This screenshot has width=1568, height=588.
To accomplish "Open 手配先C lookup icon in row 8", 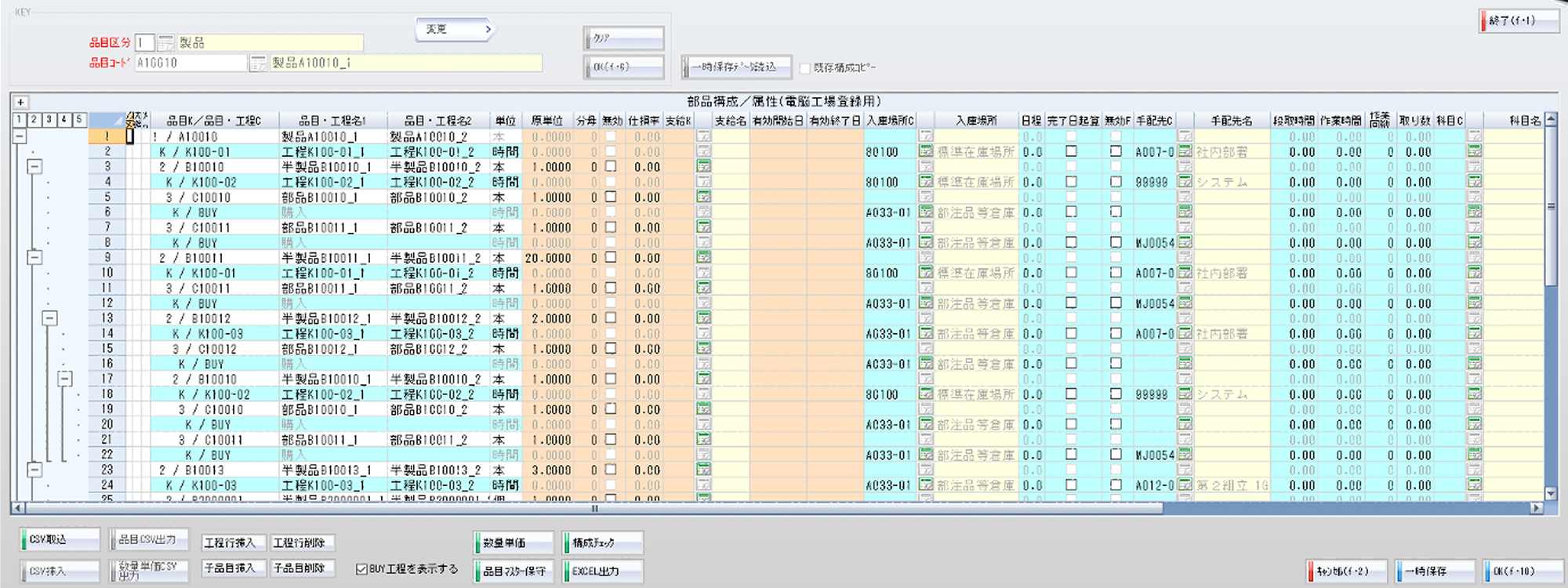I will coord(1185,242).
